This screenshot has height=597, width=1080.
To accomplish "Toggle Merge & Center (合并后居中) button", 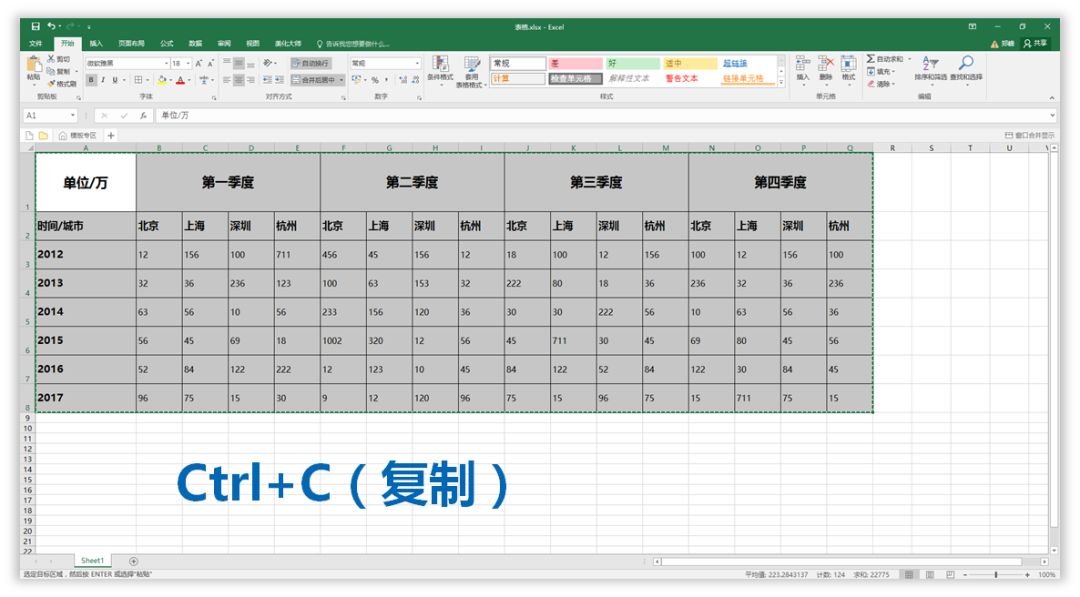I will click(318, 80).
